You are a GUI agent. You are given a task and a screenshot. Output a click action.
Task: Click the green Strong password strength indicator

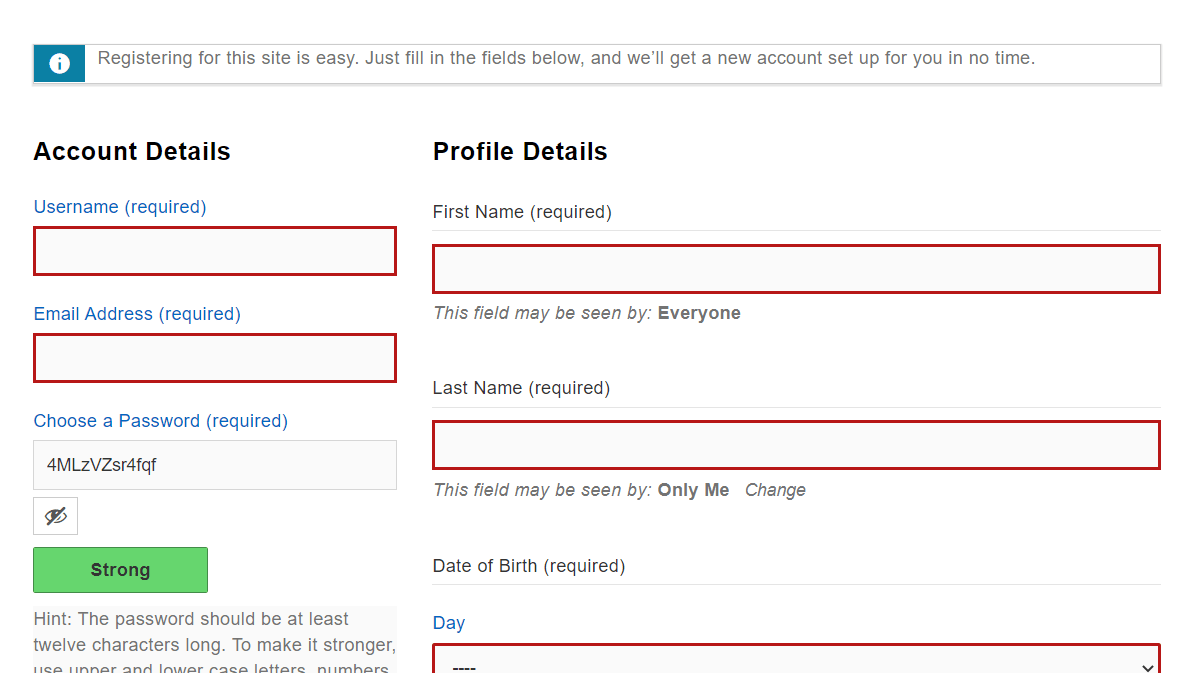[120, 570]
